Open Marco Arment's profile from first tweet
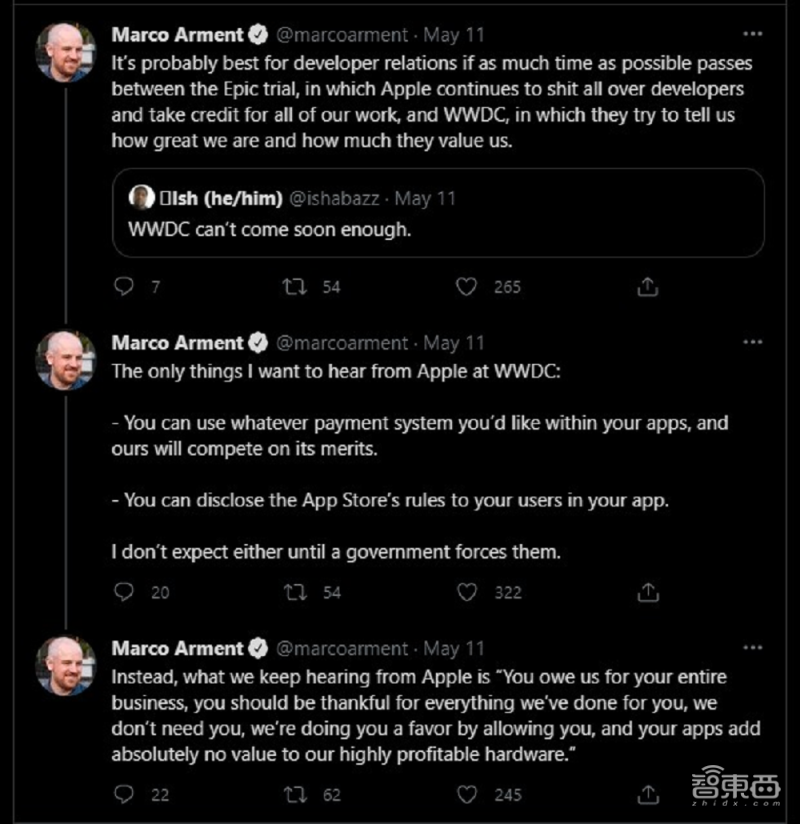The image size is (800, 824). point(177,35)
